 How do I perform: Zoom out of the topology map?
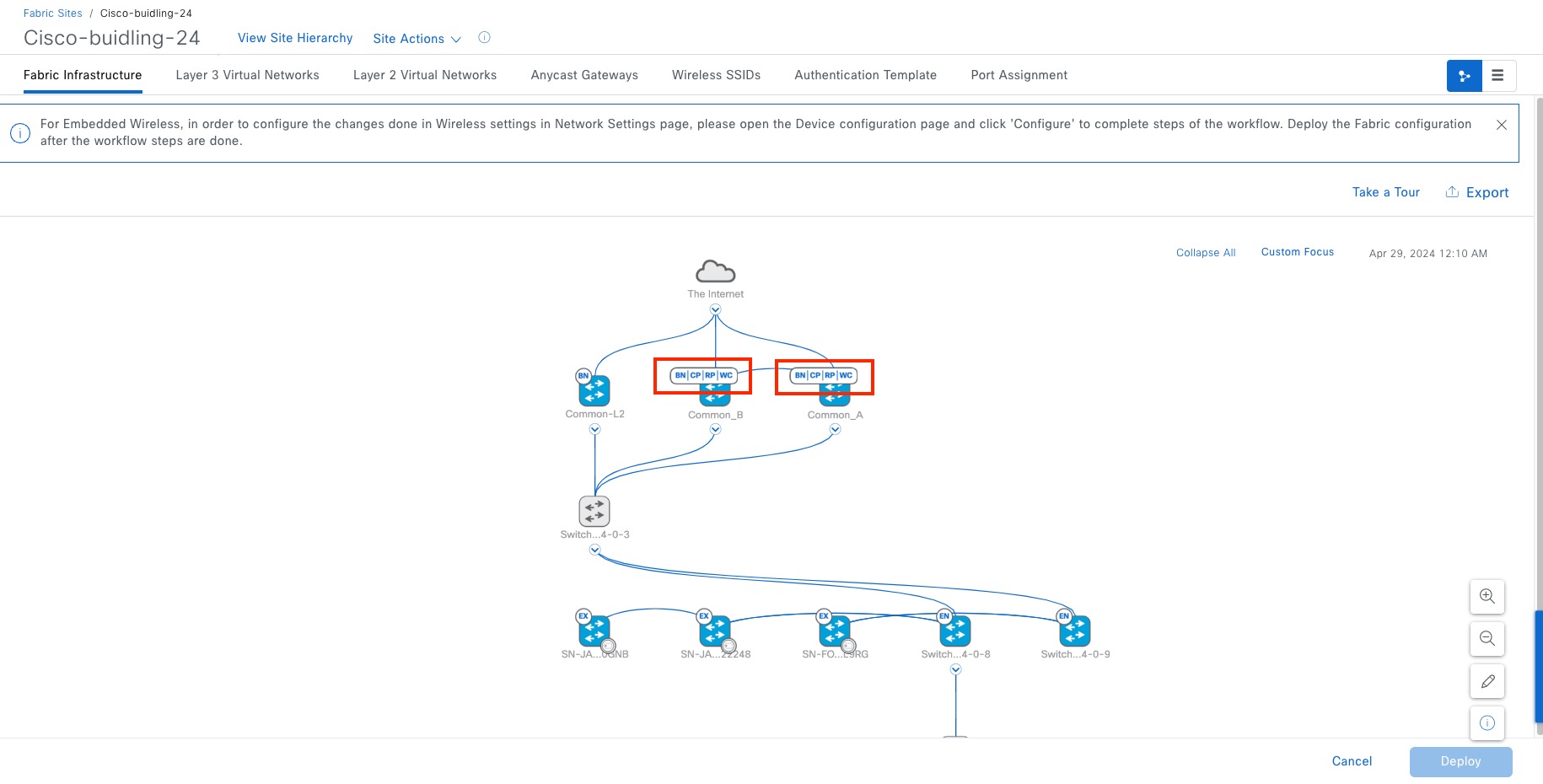(1487, 638)
